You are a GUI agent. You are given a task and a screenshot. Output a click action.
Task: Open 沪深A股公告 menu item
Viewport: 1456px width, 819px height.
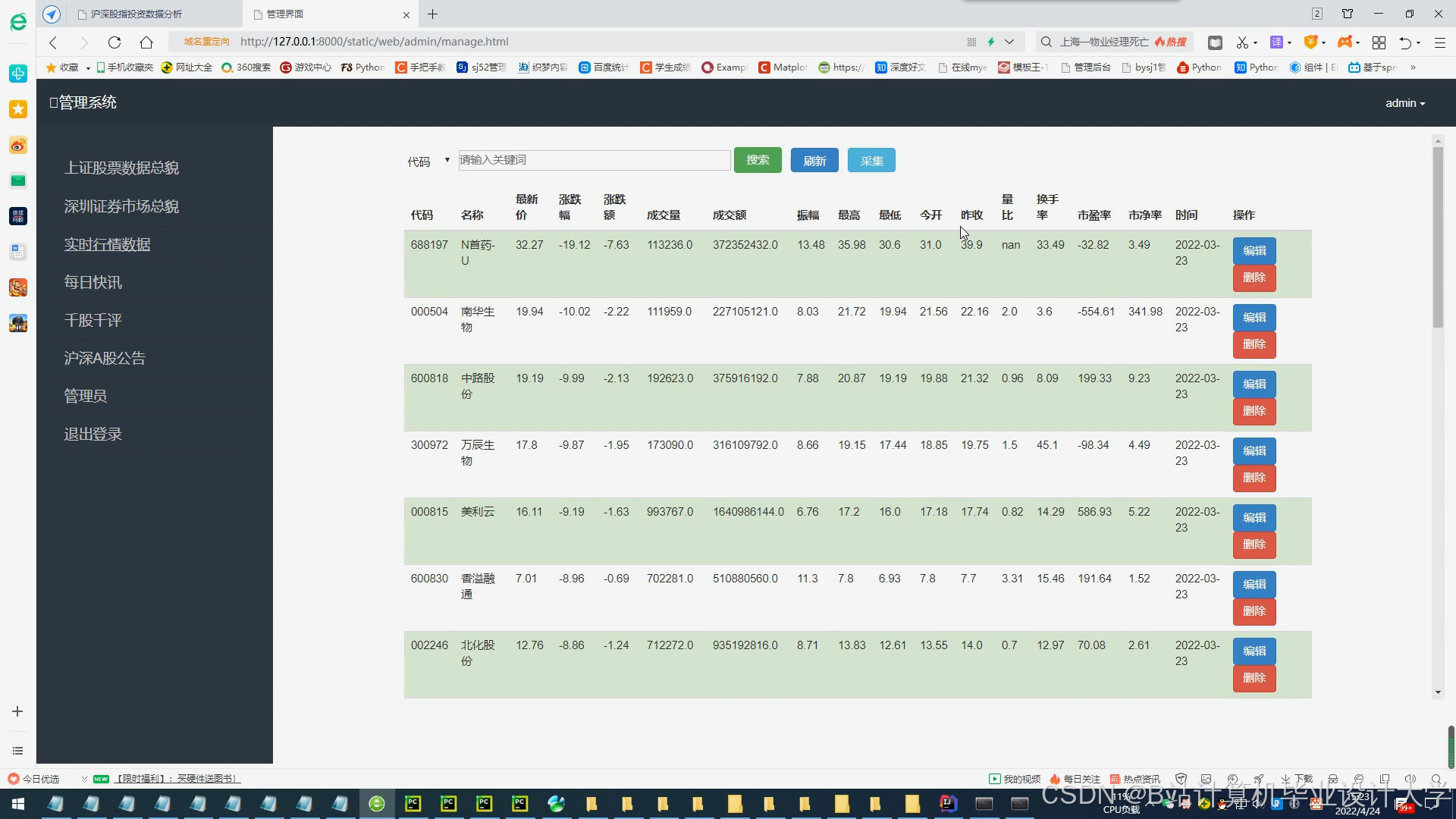(105, 358)
